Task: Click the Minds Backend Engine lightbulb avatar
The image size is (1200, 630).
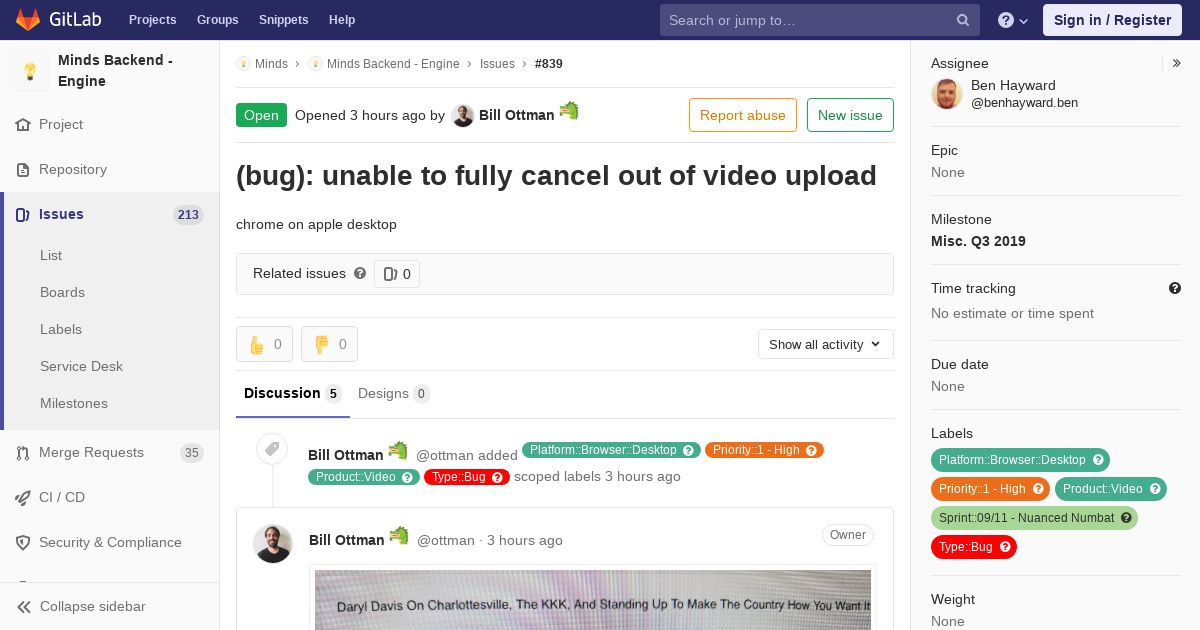Action: coord(30,71)
